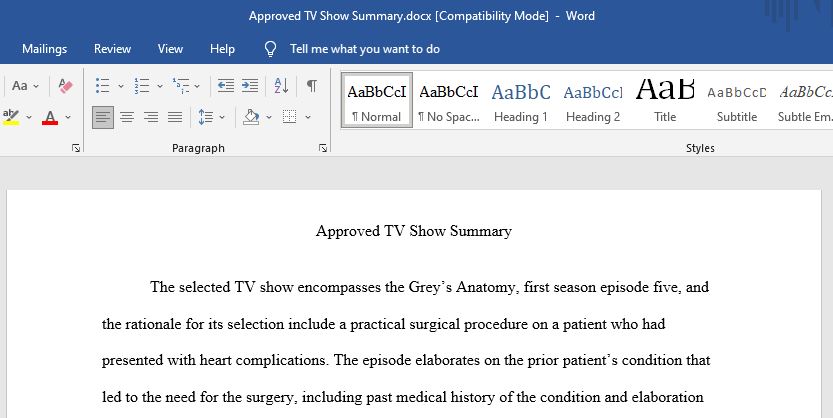Open Paragraph settings dialog launcher
The image size is (833, 418).
pos(322,149)
